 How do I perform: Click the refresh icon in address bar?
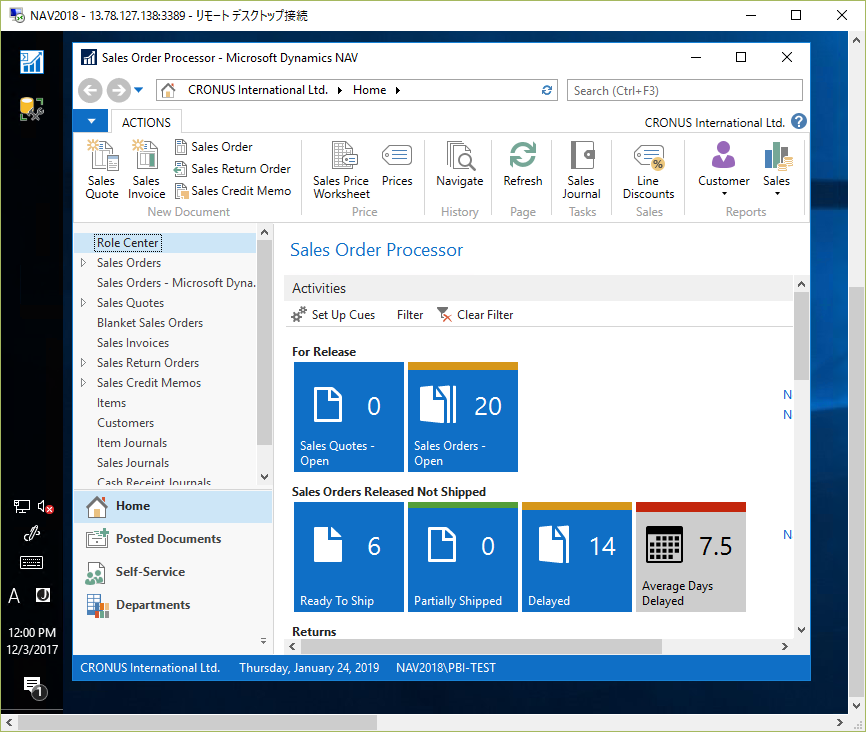(547, 90)
